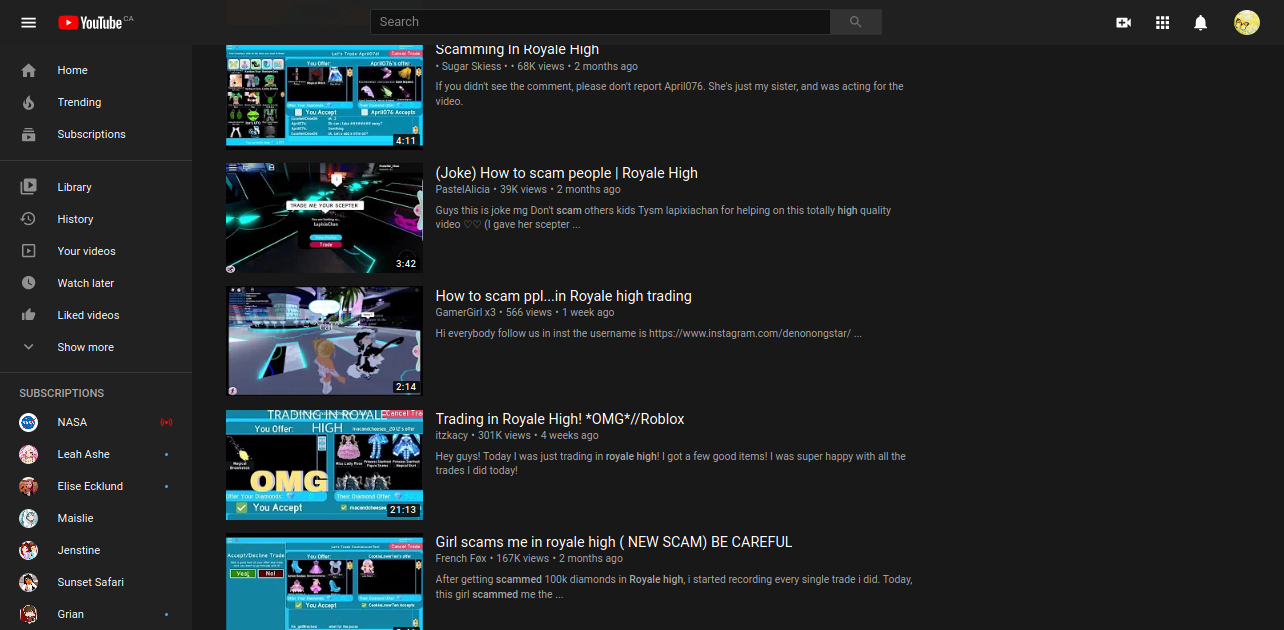This screenshot has height=630, width=1284.
Task: Play the French Føx scam video thumbnail
Action: tap(324, 583)
